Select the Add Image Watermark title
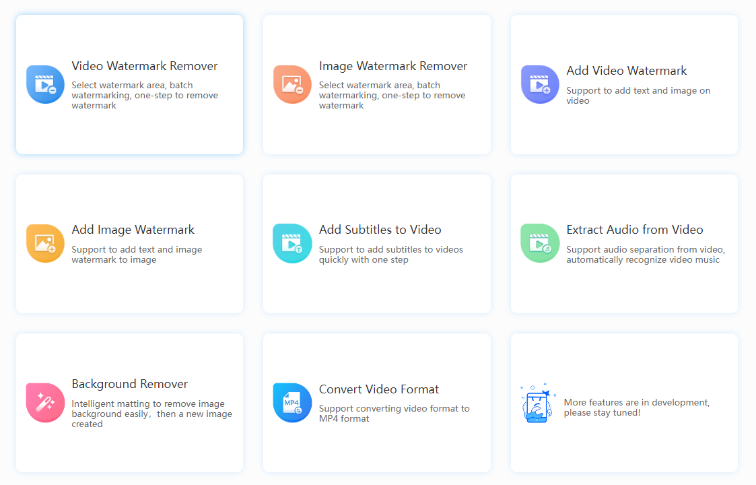Image resolution: width=756 pixels, height=485 pixels. pos(133,230)
